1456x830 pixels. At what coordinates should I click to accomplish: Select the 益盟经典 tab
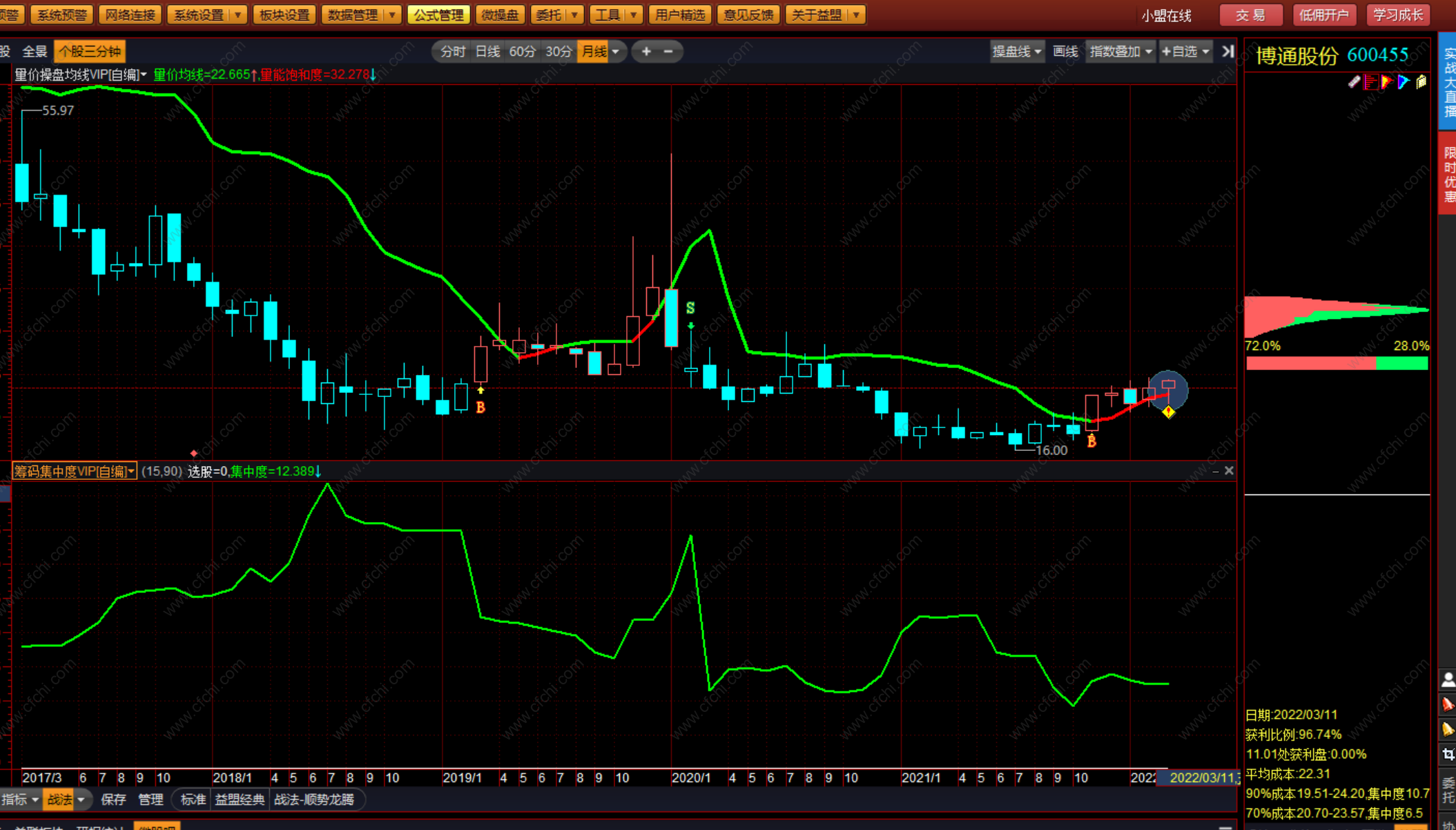click(240, 799)
